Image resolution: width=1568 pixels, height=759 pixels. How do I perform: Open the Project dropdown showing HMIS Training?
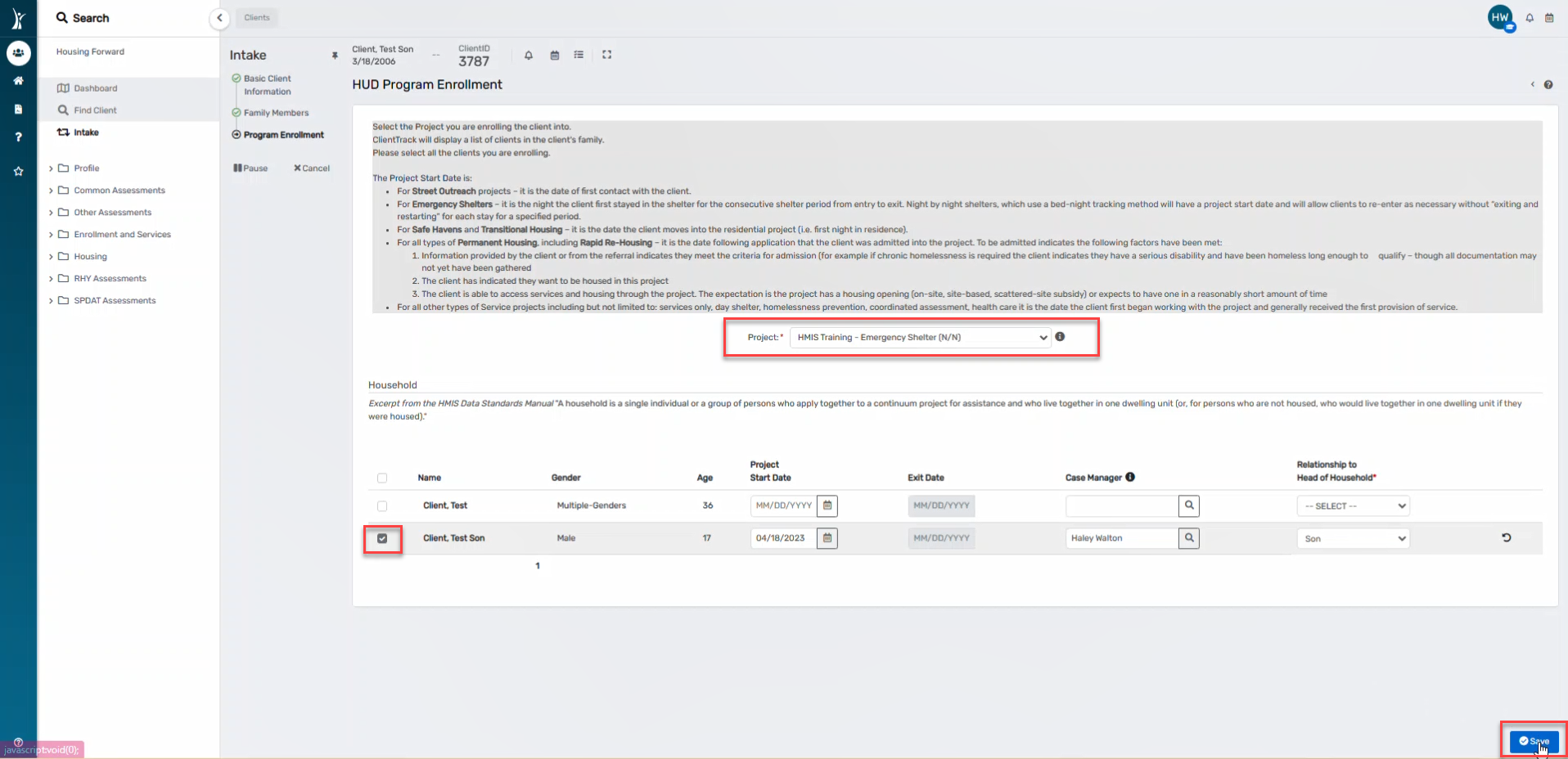(x=918, y=337)
